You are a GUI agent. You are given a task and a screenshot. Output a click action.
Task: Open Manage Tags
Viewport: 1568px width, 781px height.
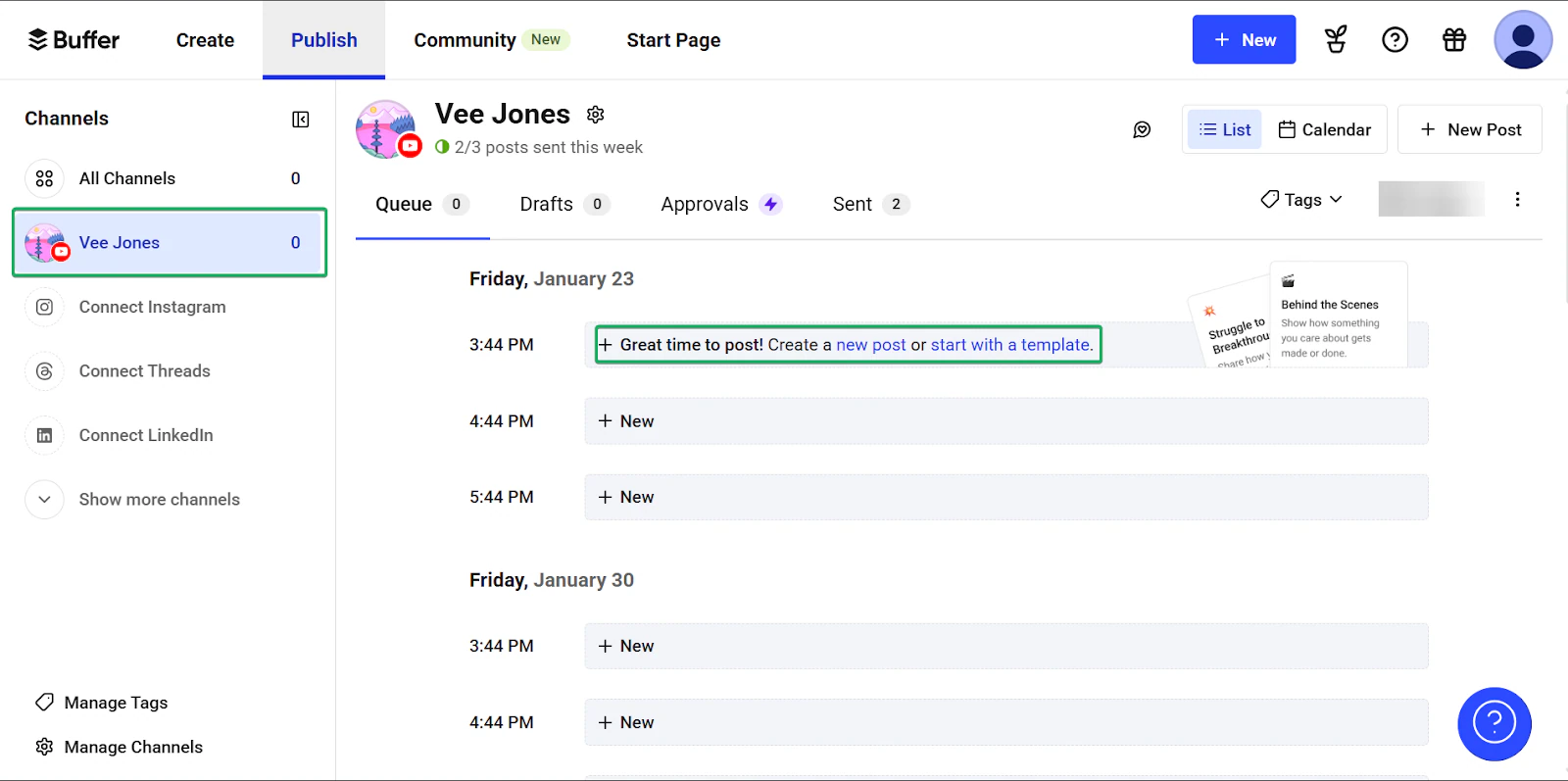click(101, 703)
